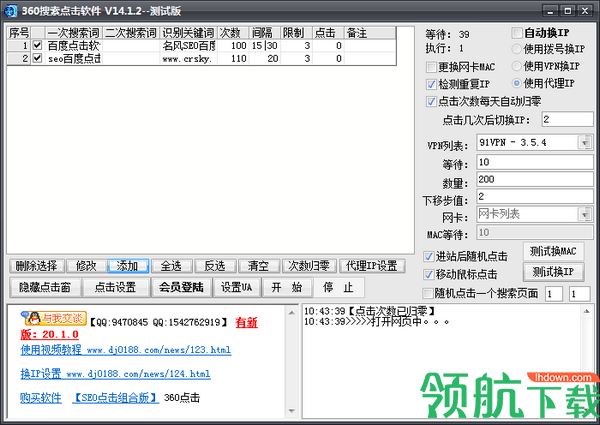Click the 与我交谈 QQ chat icon
The width and height of the screenshot is (600, 425).
[54, 318]
